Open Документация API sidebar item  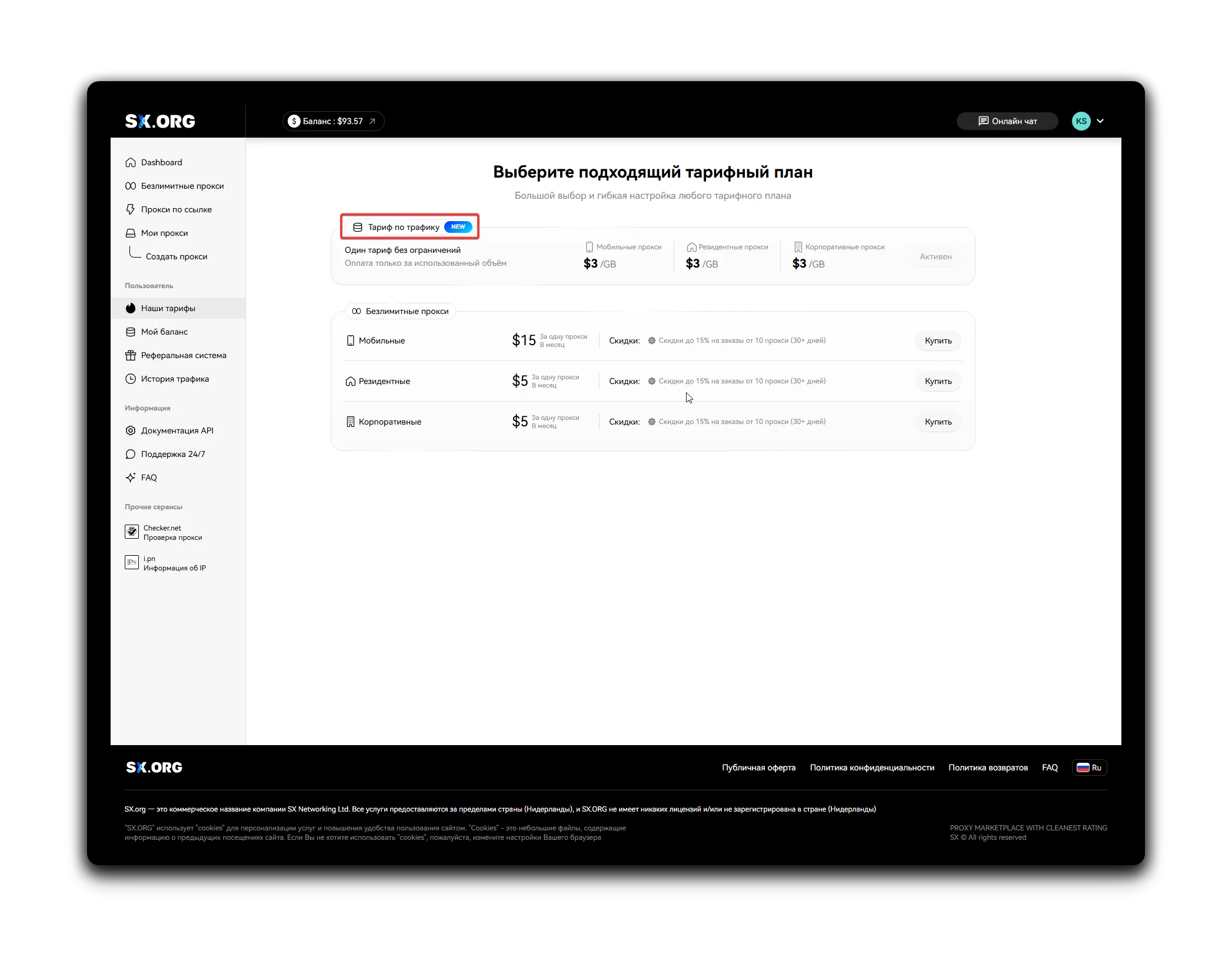178,430
